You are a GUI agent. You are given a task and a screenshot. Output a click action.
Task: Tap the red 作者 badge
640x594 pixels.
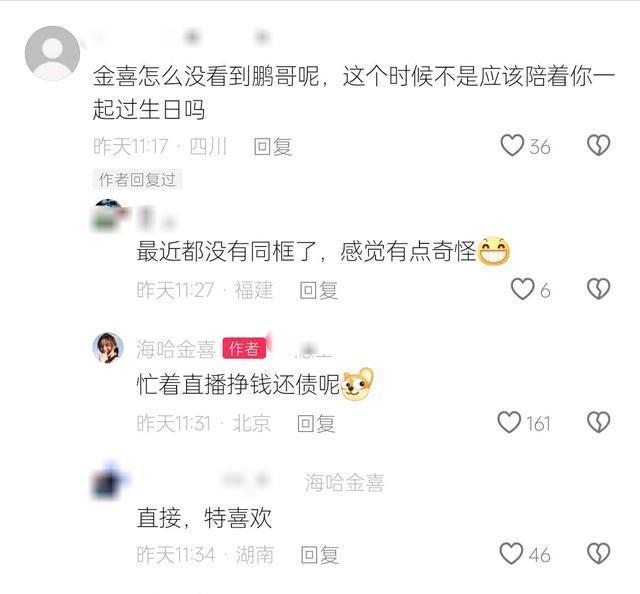click(244, 349)
